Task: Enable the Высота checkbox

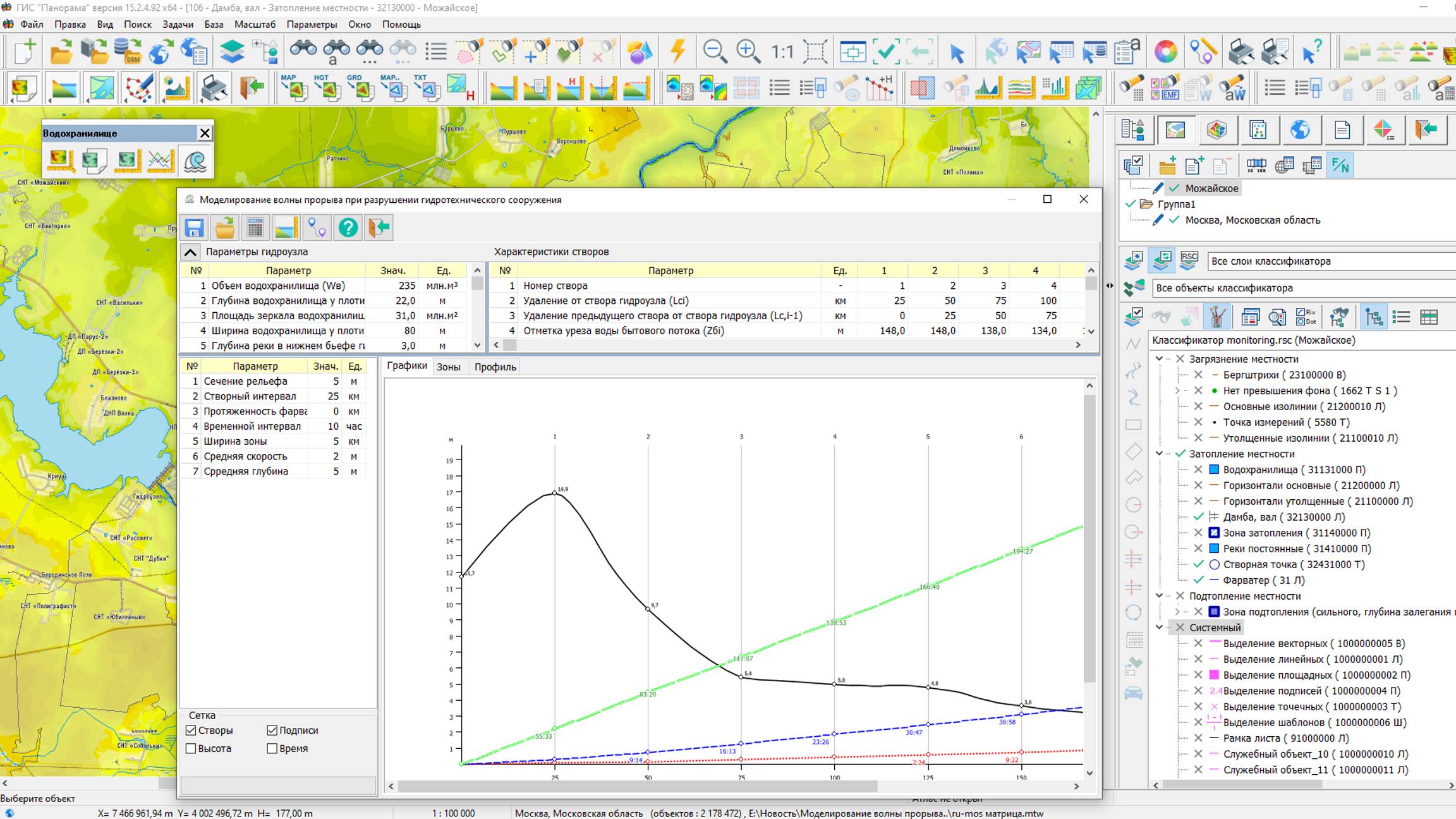Action: pos(191,748)
